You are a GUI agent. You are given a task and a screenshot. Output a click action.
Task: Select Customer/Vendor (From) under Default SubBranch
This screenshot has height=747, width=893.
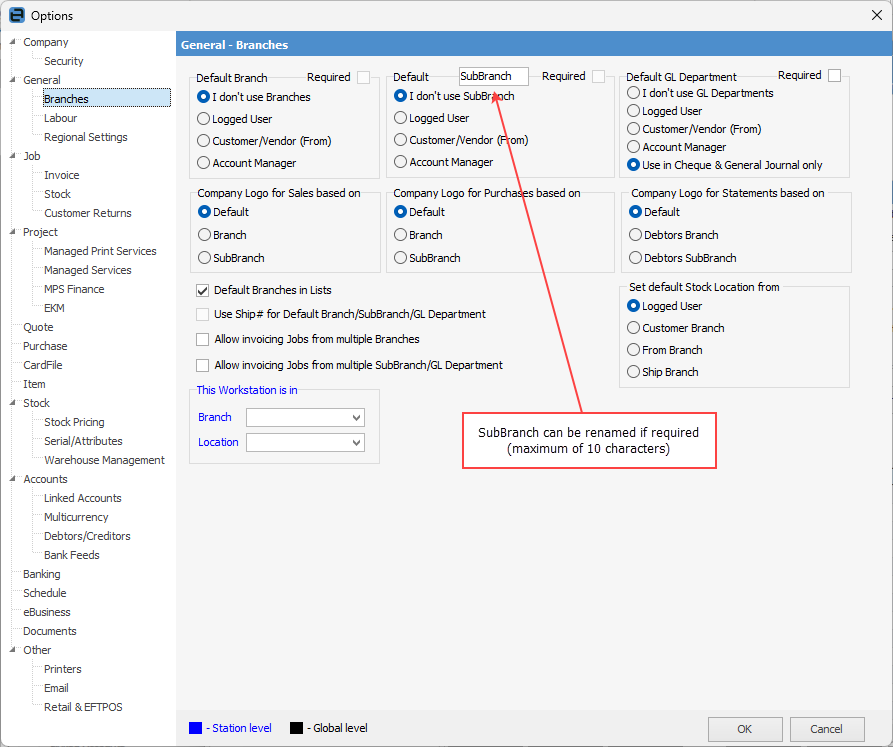[x=400, y=139]
